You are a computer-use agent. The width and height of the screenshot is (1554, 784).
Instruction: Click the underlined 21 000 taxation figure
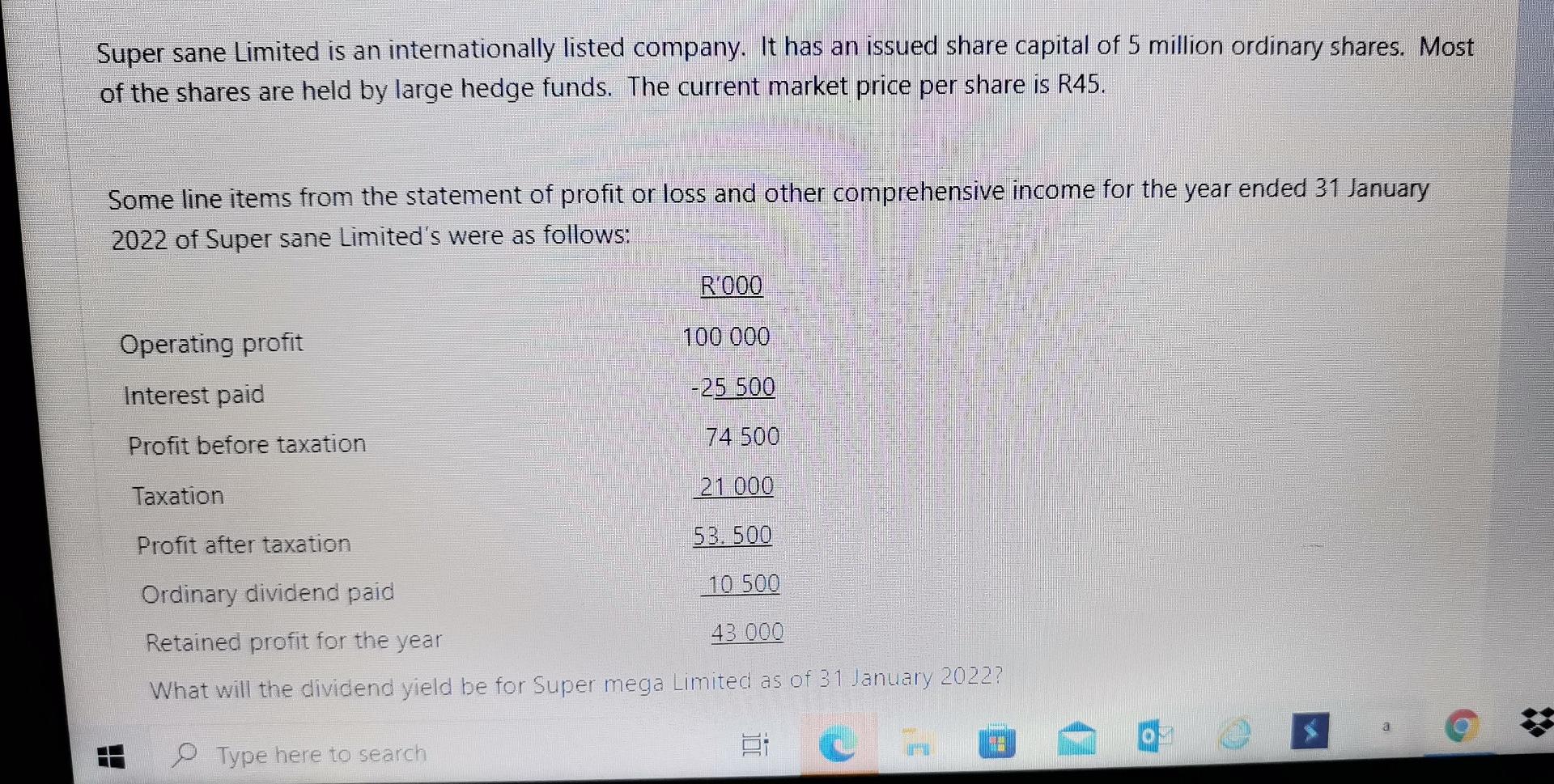click(733, 485)
